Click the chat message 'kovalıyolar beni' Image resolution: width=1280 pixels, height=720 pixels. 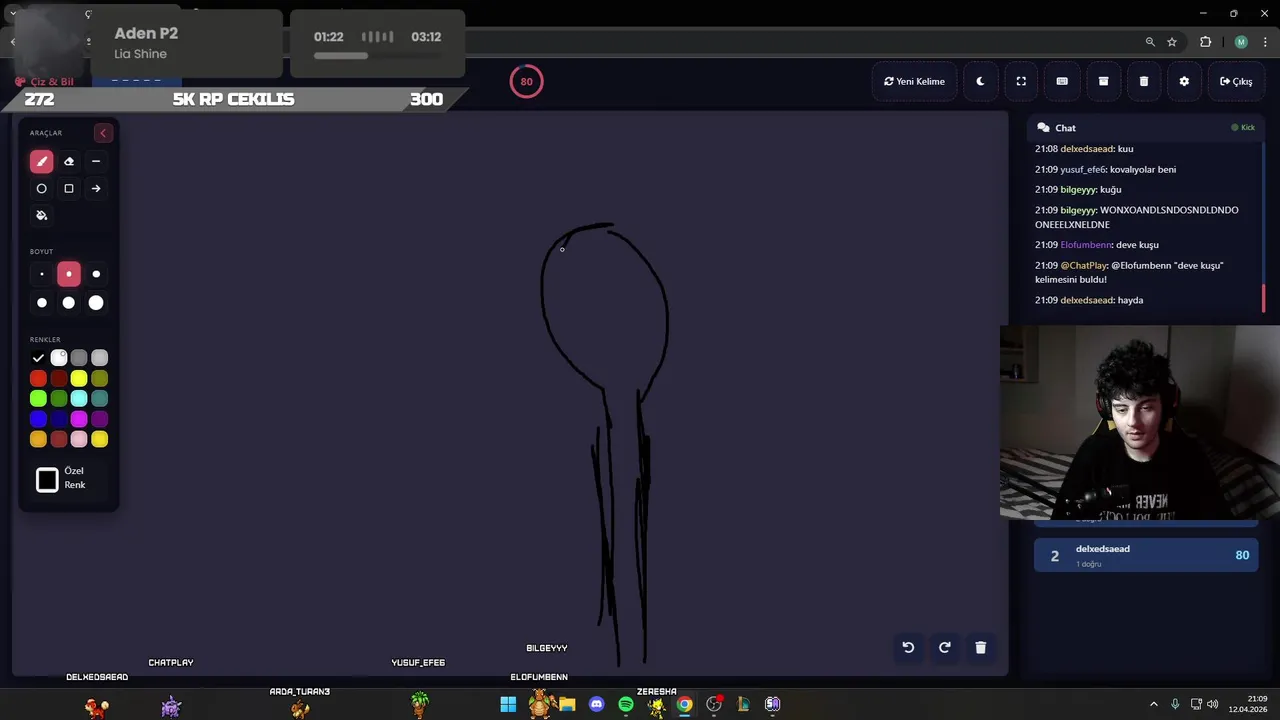(x=1142, y=169)
